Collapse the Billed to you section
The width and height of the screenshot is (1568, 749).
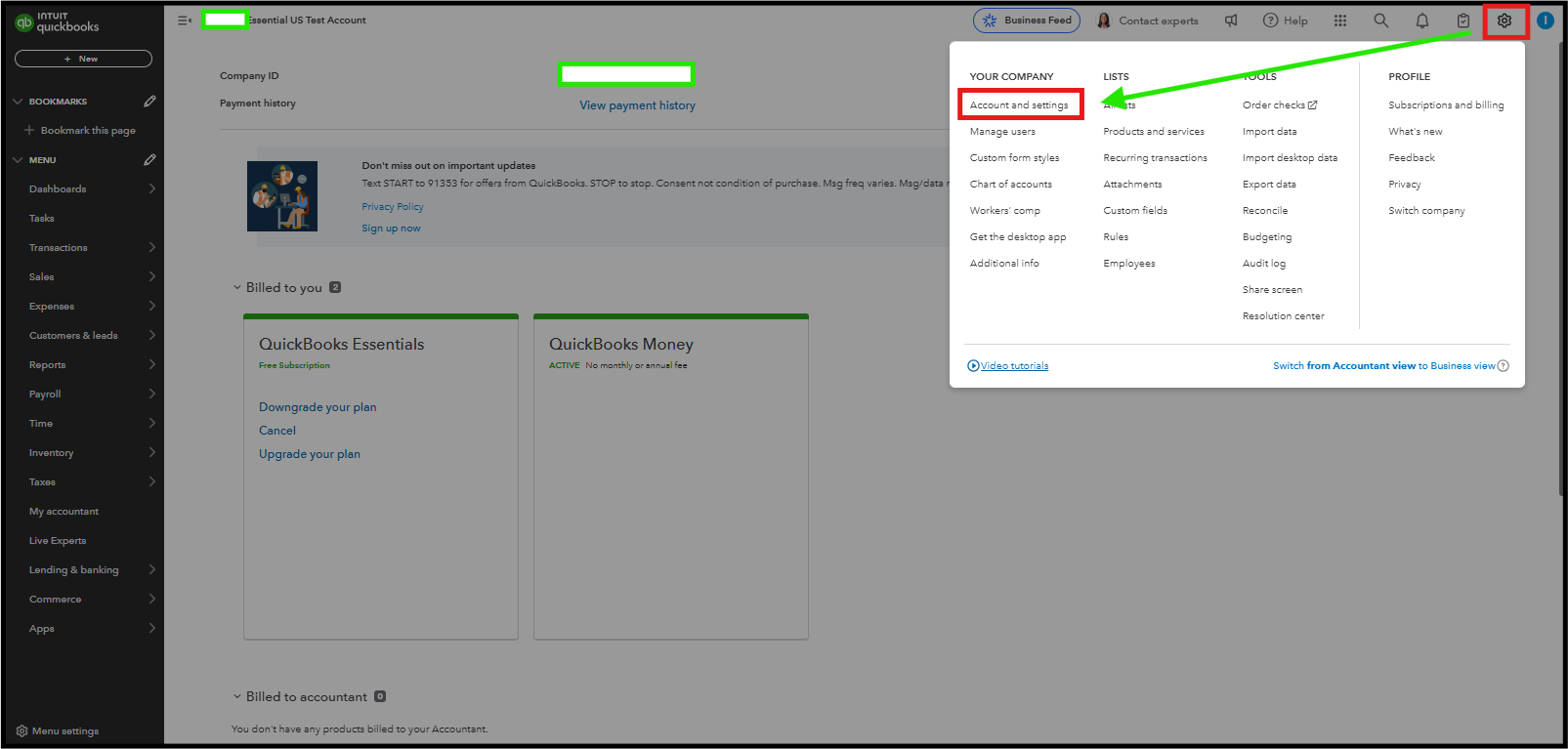click(236, 288)
